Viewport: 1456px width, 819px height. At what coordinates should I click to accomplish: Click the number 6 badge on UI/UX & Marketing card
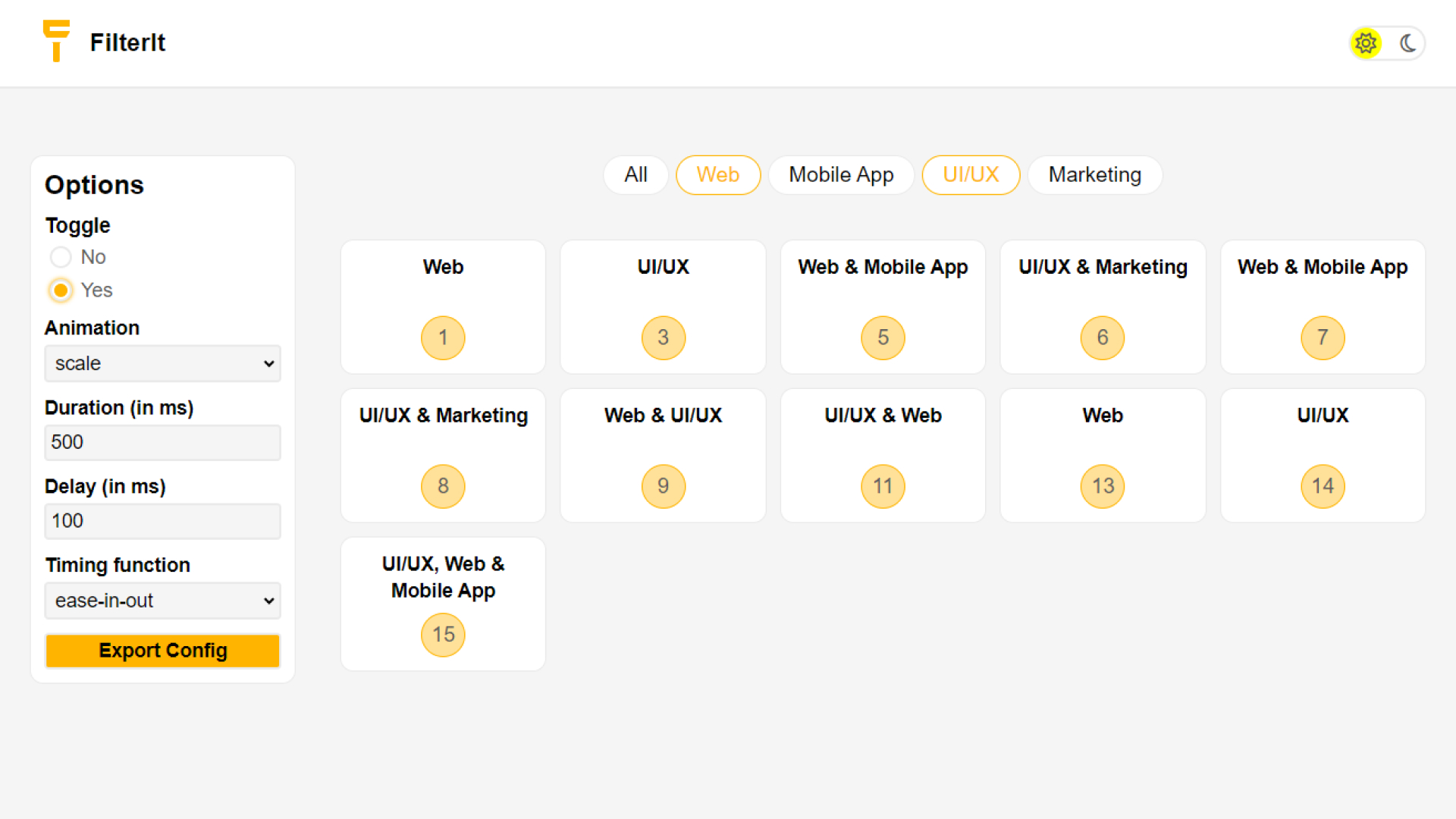1103,337
